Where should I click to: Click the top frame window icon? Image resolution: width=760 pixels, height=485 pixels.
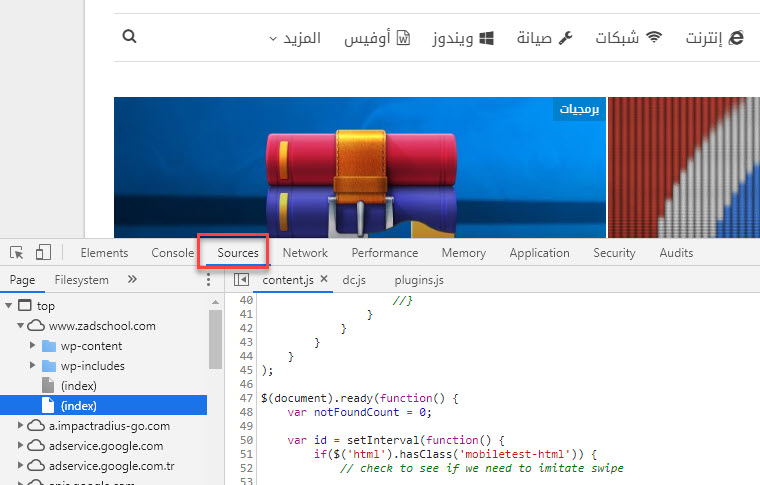pos(25,305)
